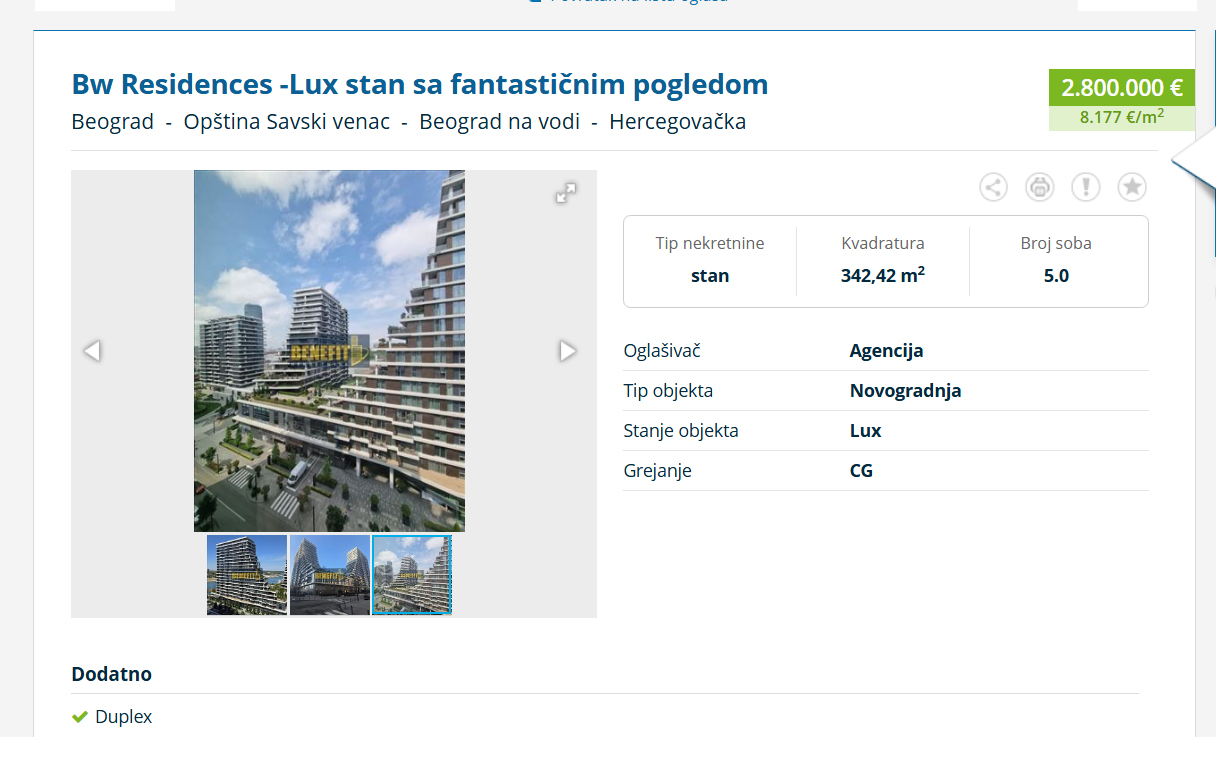Select first gallery thumbnail
This screenshot has width=1216, height=778.
tap(247, 575)
